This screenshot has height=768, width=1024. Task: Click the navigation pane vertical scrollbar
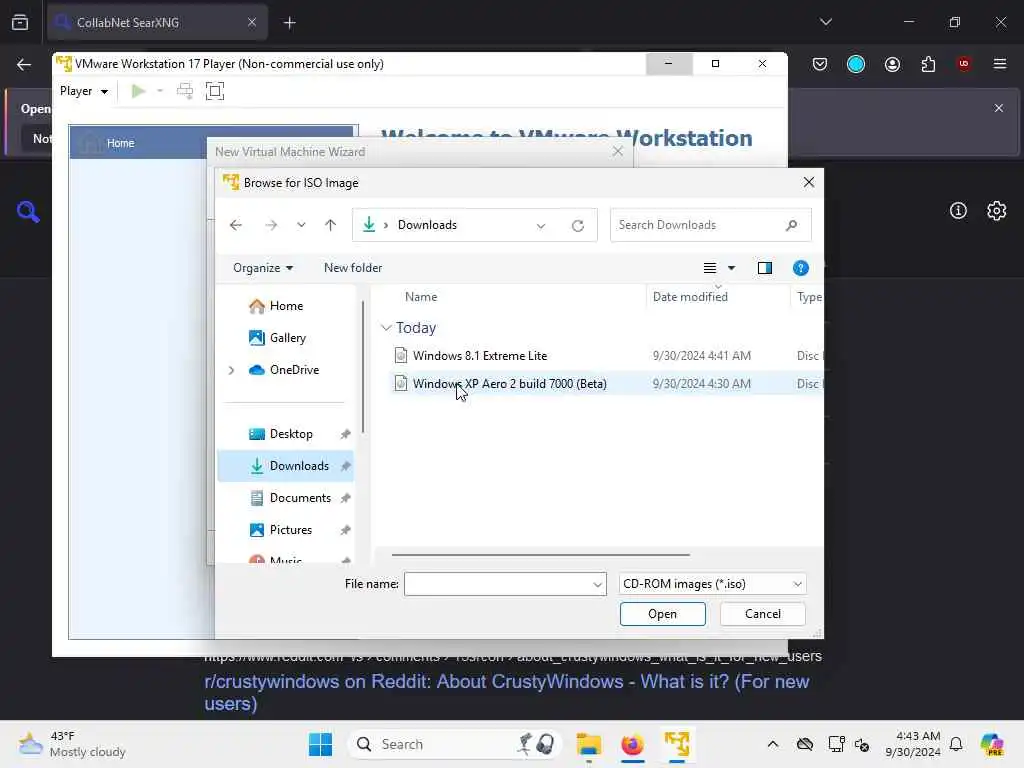[x=362, y=366]
